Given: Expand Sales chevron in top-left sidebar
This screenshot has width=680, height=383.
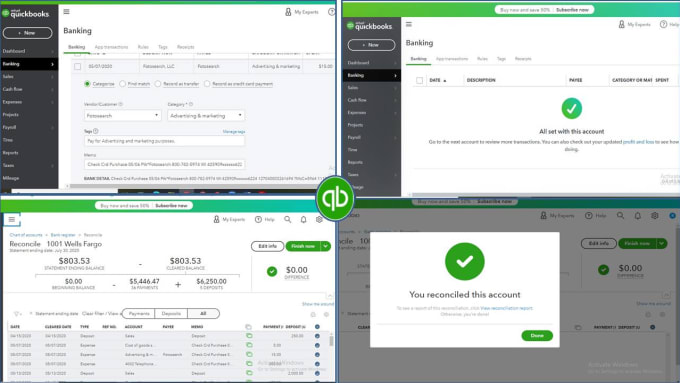Looking at the screenshot, I should point(52,77).
